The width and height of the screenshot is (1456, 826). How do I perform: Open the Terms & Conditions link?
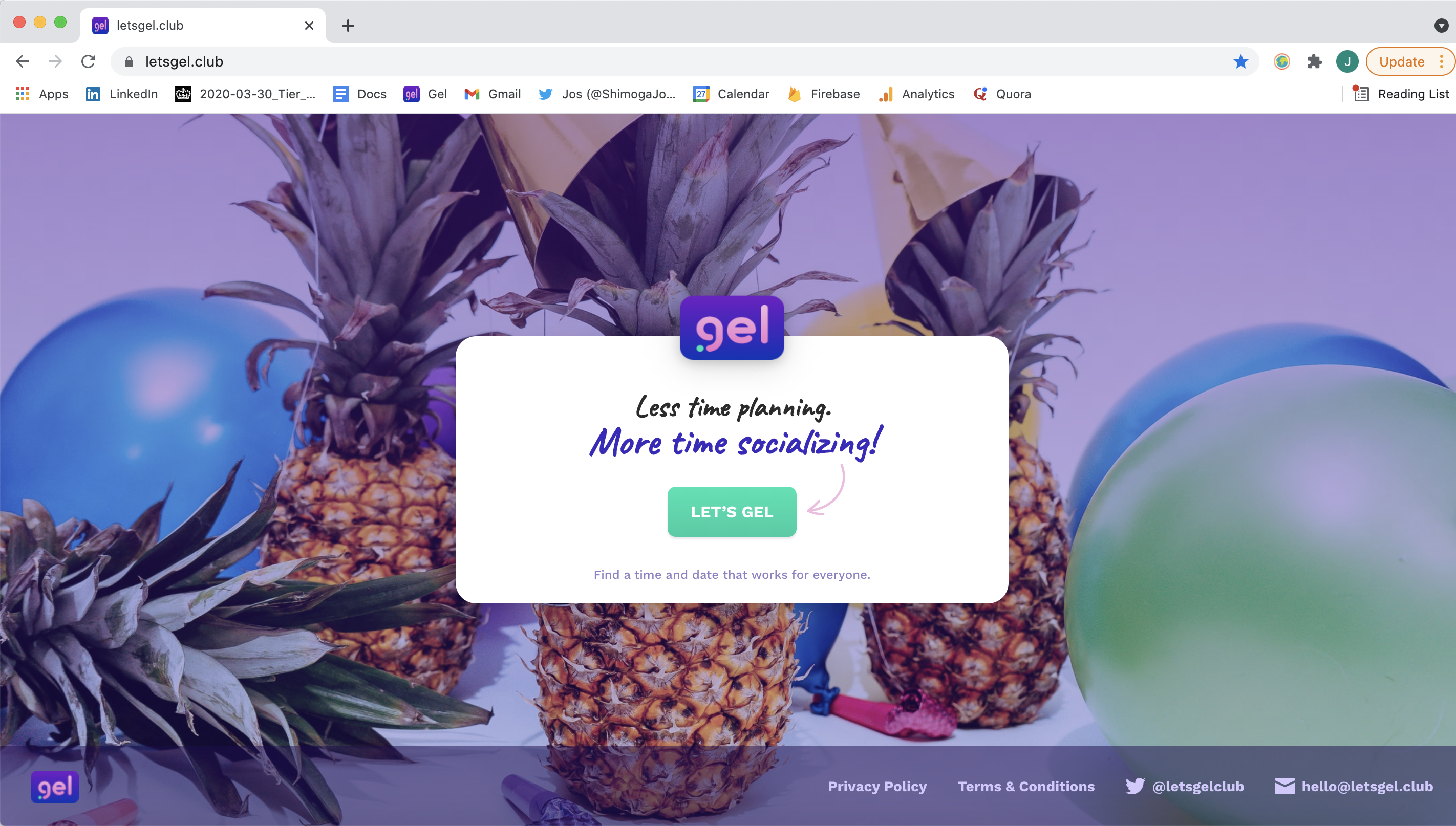click(1026, 786)
